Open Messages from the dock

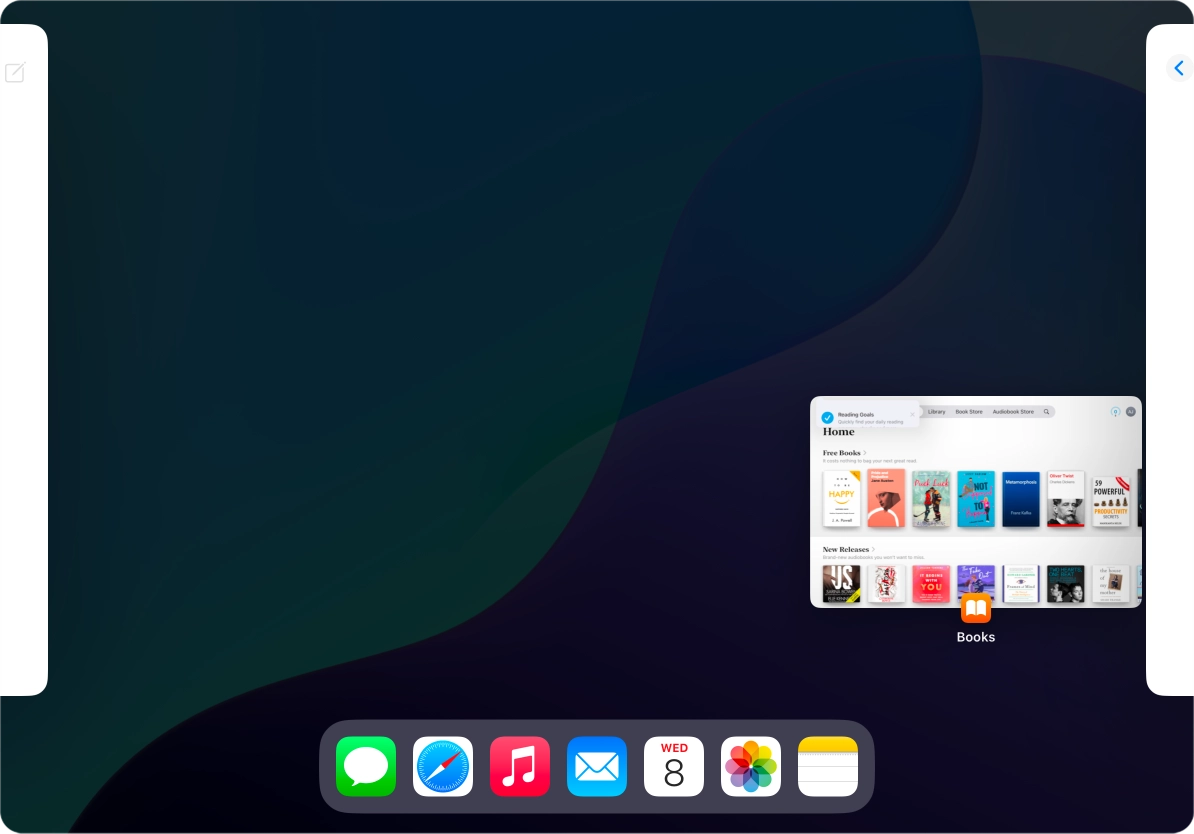(x=366, y=766)
